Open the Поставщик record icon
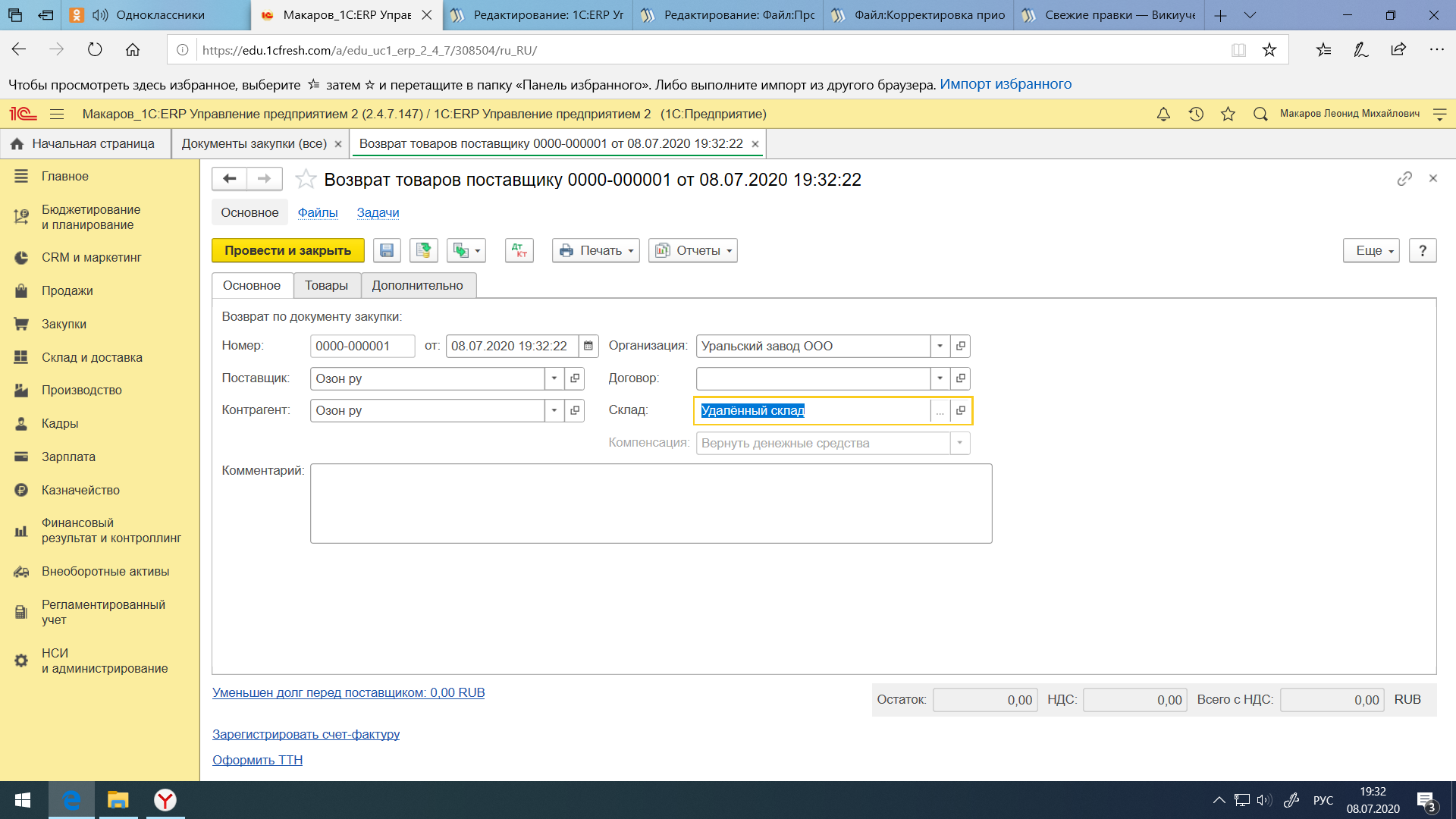Image resolution: width=1456 pixels, height=819 pixels. tap(575, 378)
